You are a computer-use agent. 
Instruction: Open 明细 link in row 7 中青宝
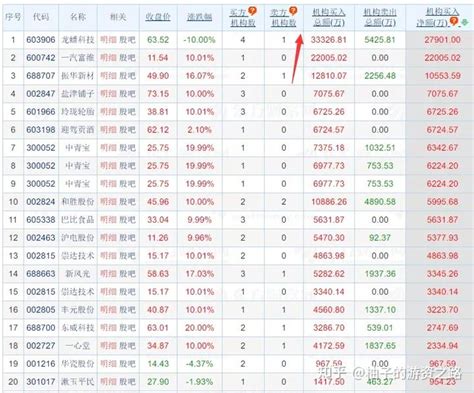[x=108, y=148]
